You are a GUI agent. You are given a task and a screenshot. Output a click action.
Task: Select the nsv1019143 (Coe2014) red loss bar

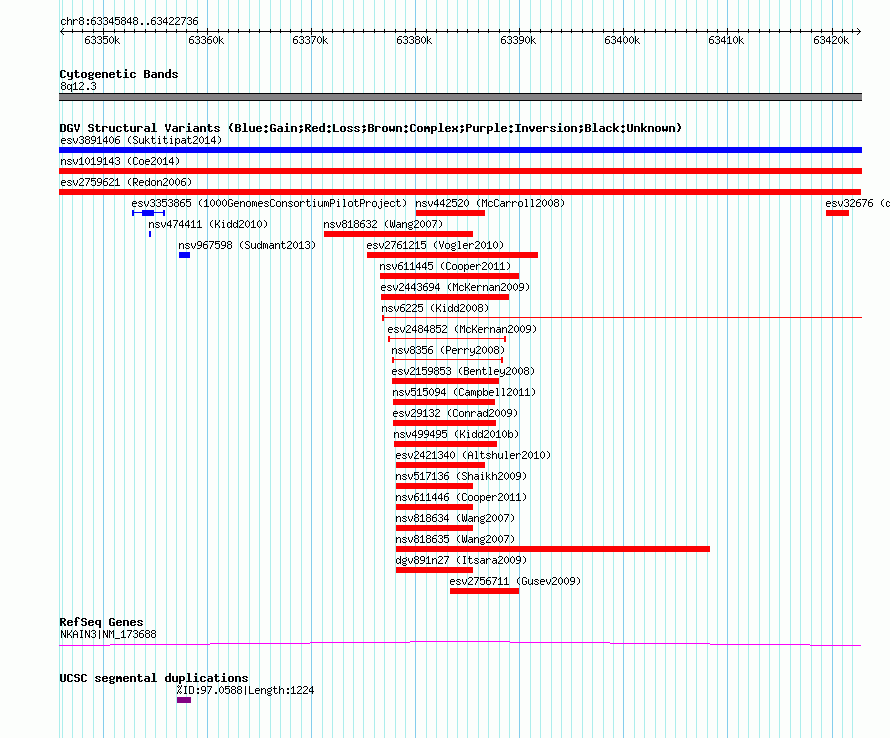460,171
